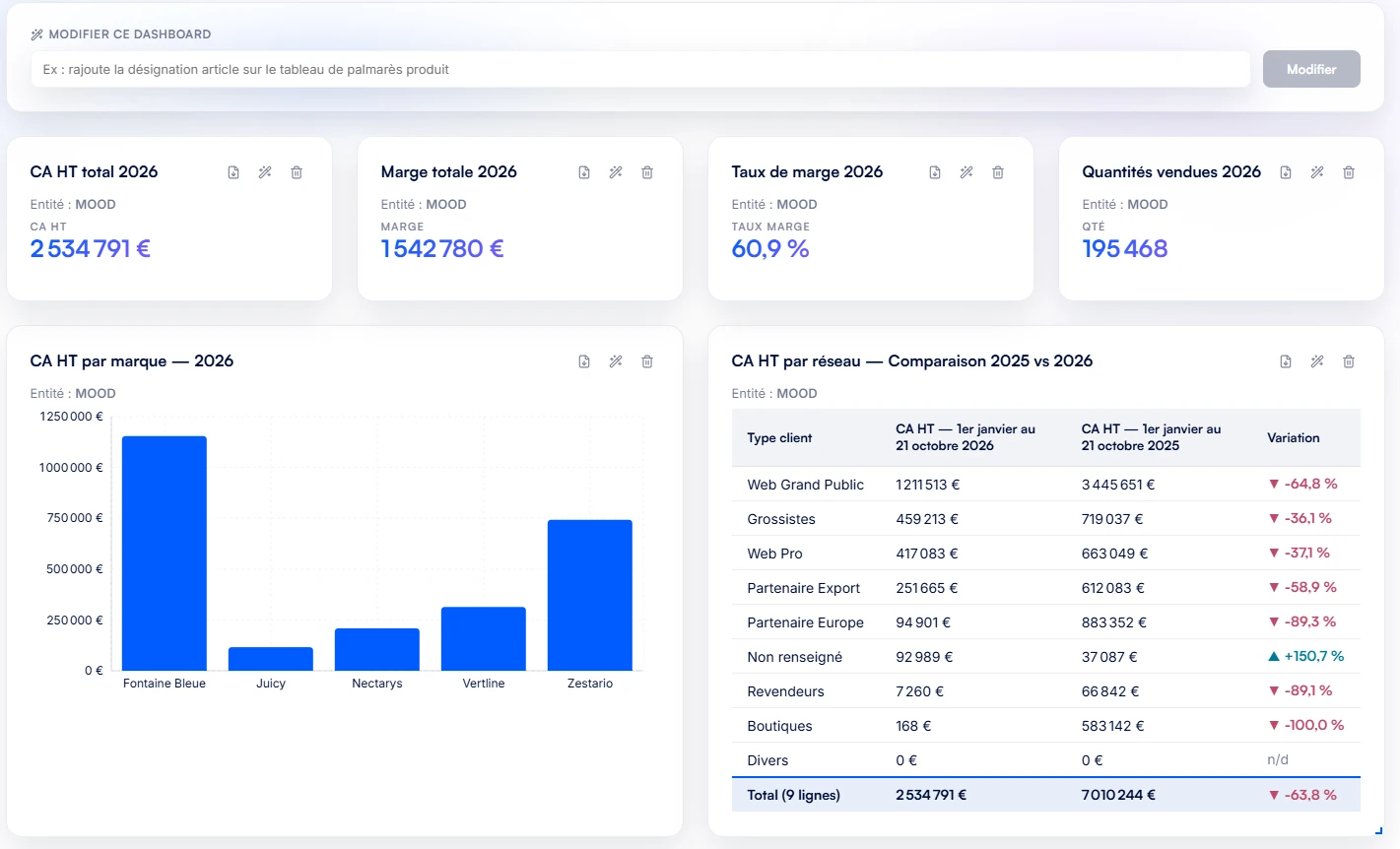Delete the Quantités vendues 2026 card

[1349, 172]
